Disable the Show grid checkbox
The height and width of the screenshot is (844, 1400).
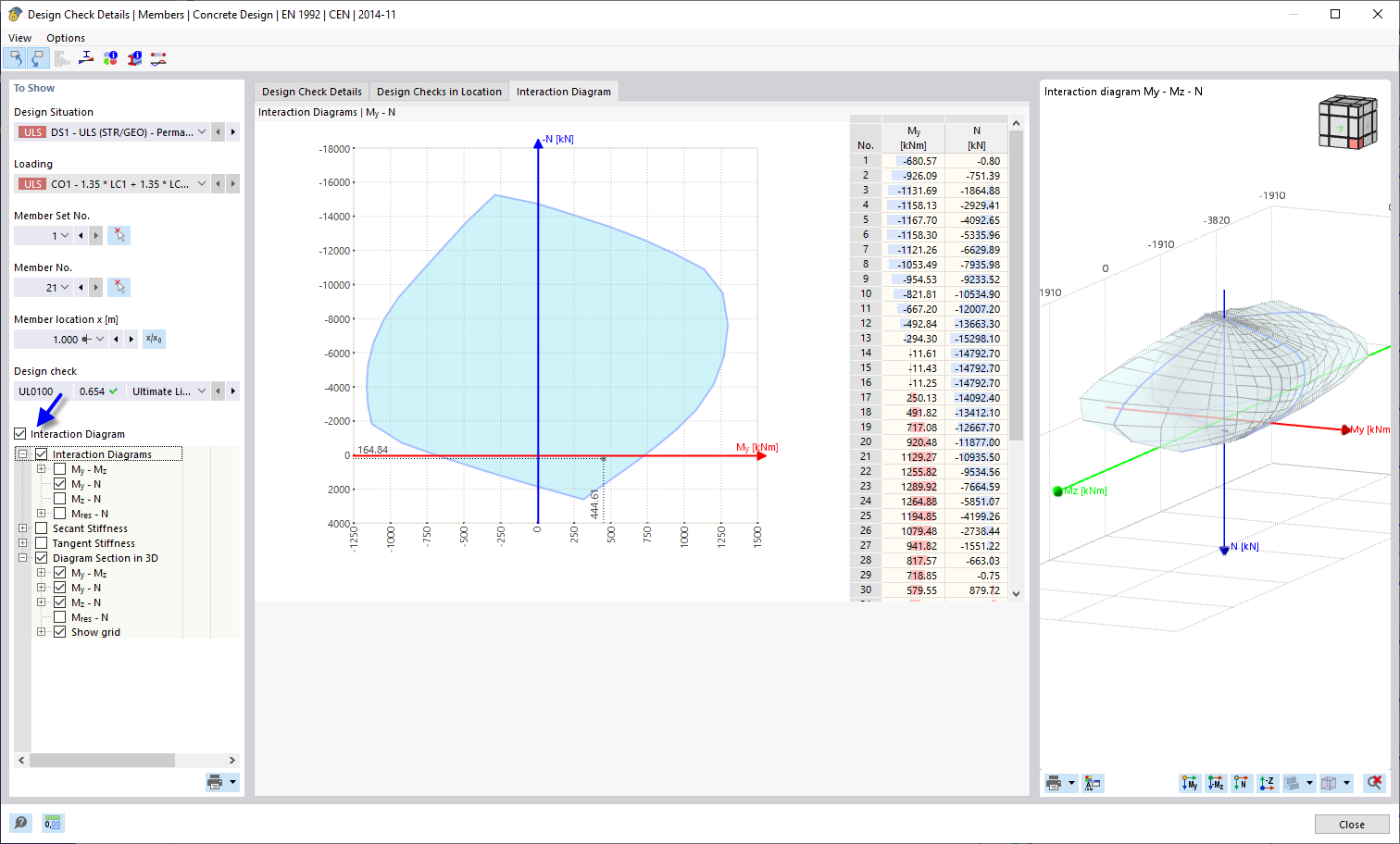pos(60,631)
